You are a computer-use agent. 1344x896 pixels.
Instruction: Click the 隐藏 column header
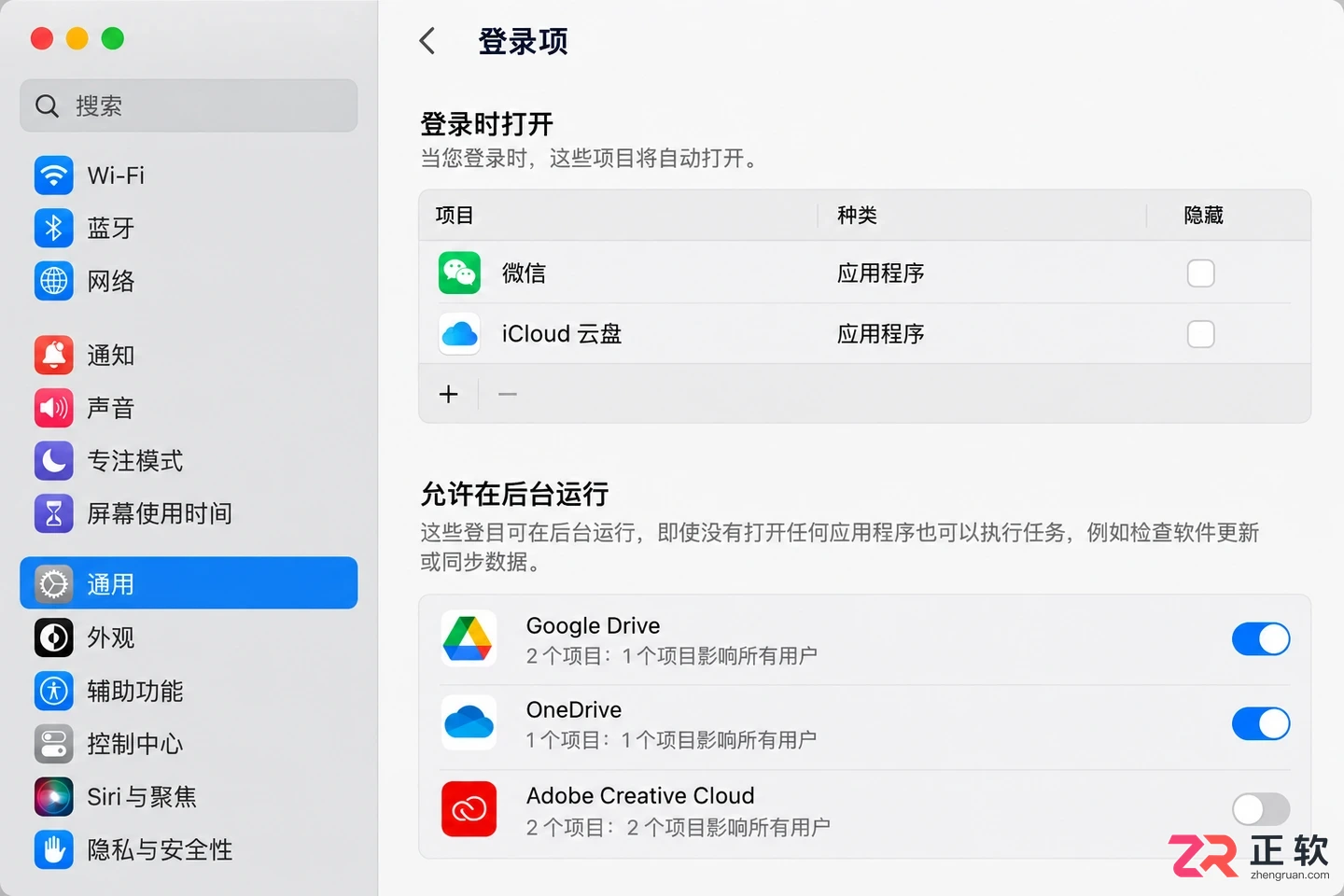(1203, 216)
